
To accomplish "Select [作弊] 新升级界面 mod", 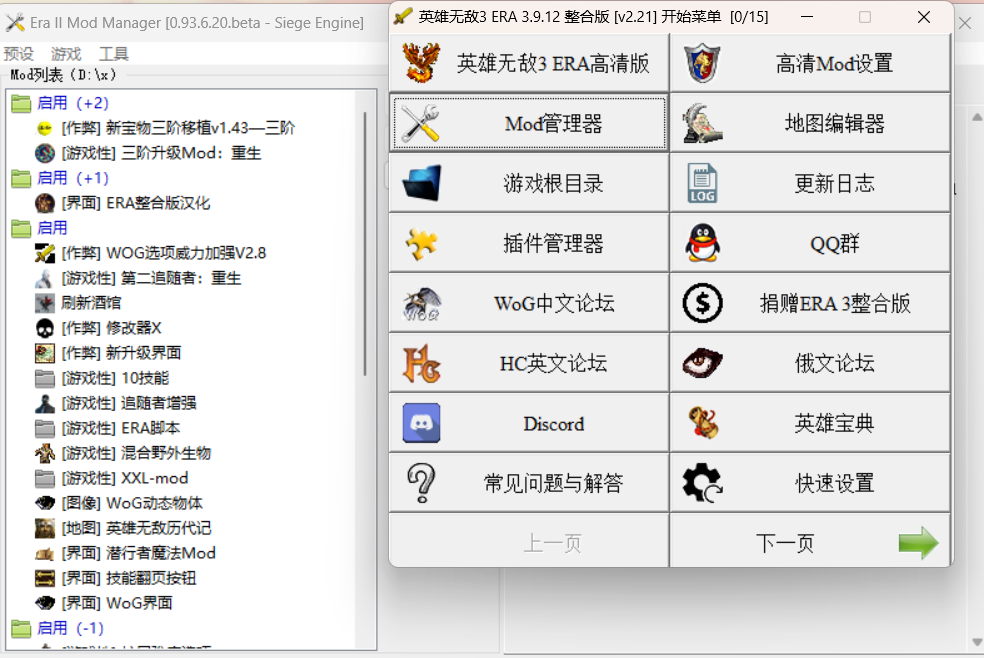I will click(121, 353).
